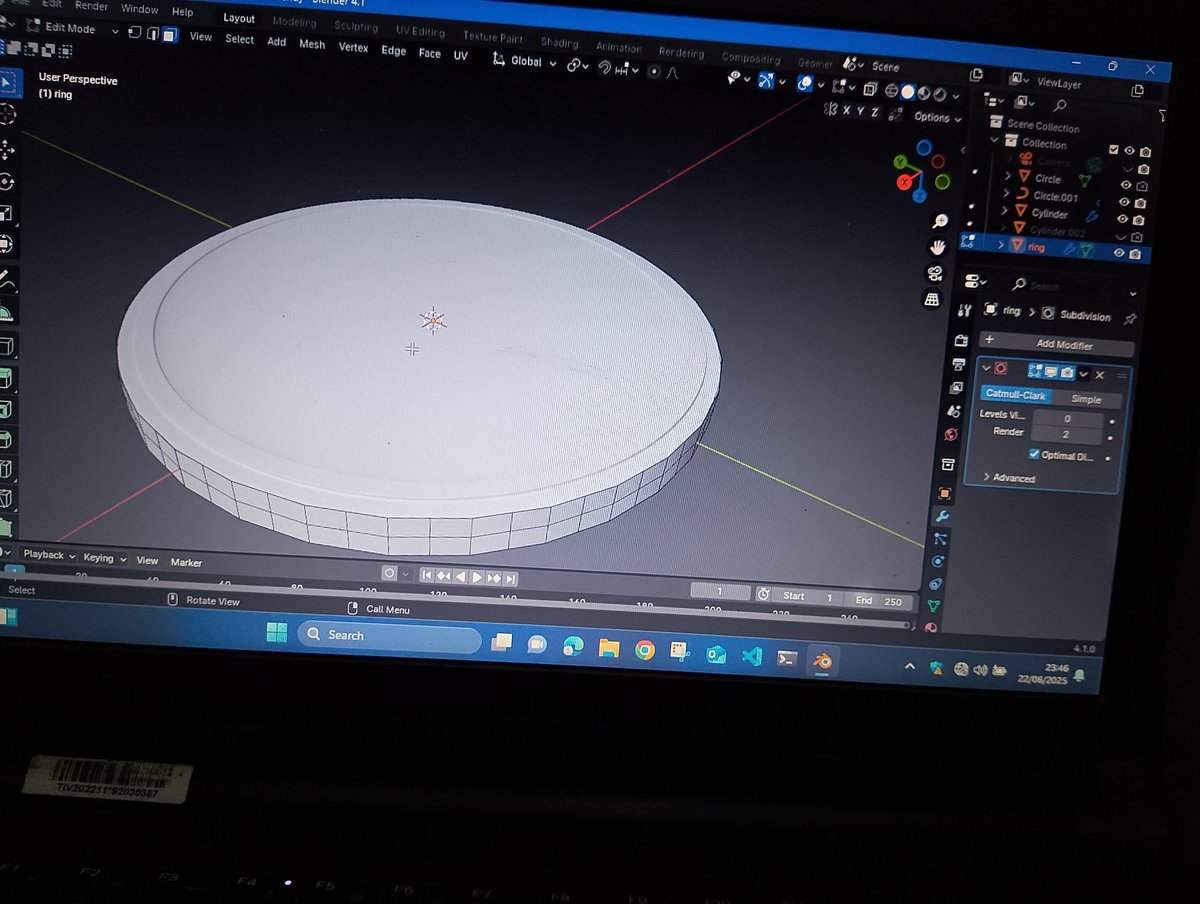
Task: Toggle proportional editing
Action: (654, 70)
